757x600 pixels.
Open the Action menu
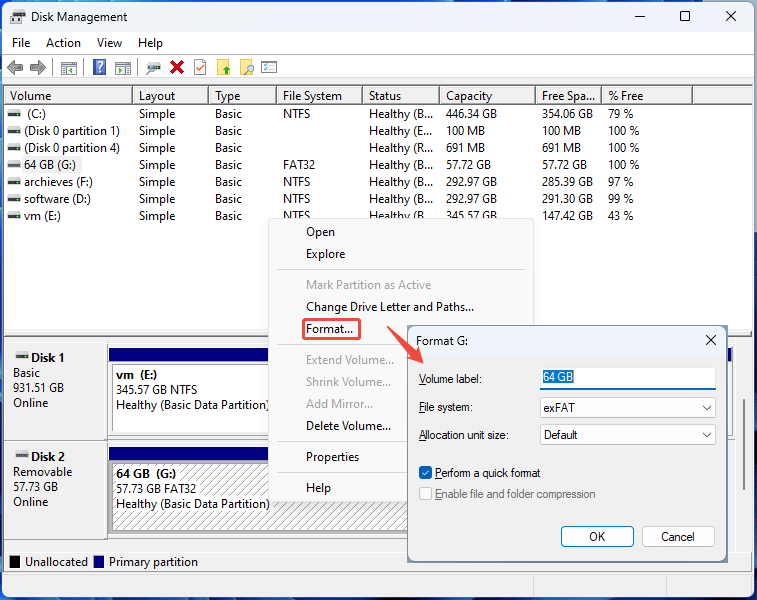(63, 43)
